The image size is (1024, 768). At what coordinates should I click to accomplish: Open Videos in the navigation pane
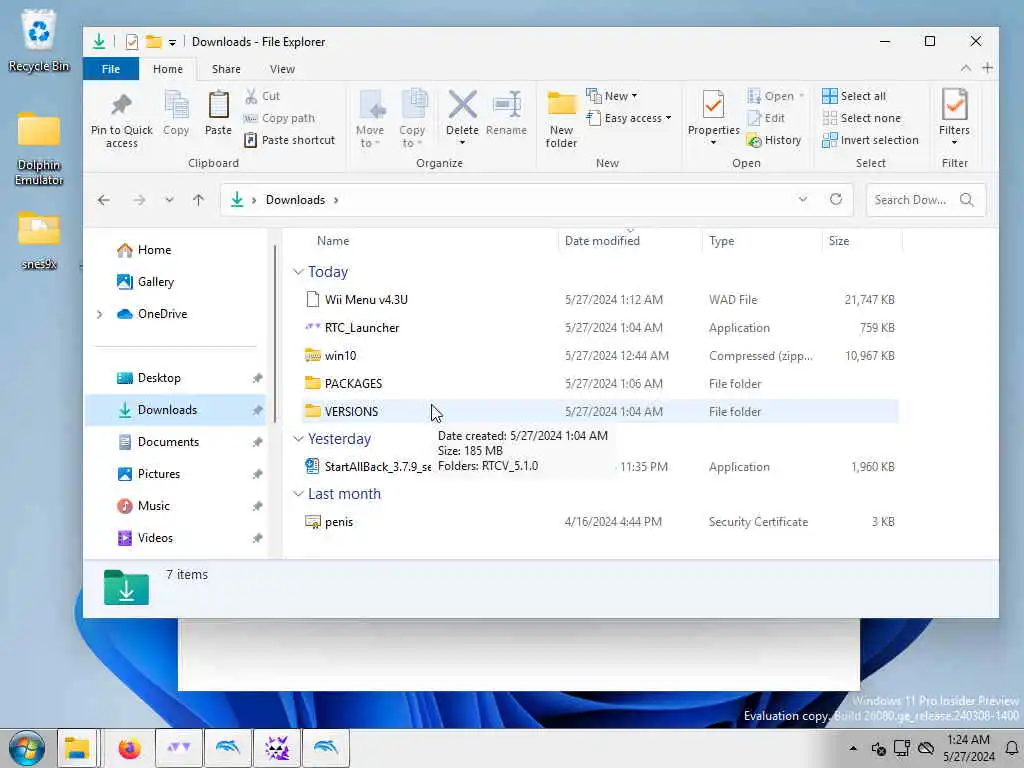(x=155, y=538)
